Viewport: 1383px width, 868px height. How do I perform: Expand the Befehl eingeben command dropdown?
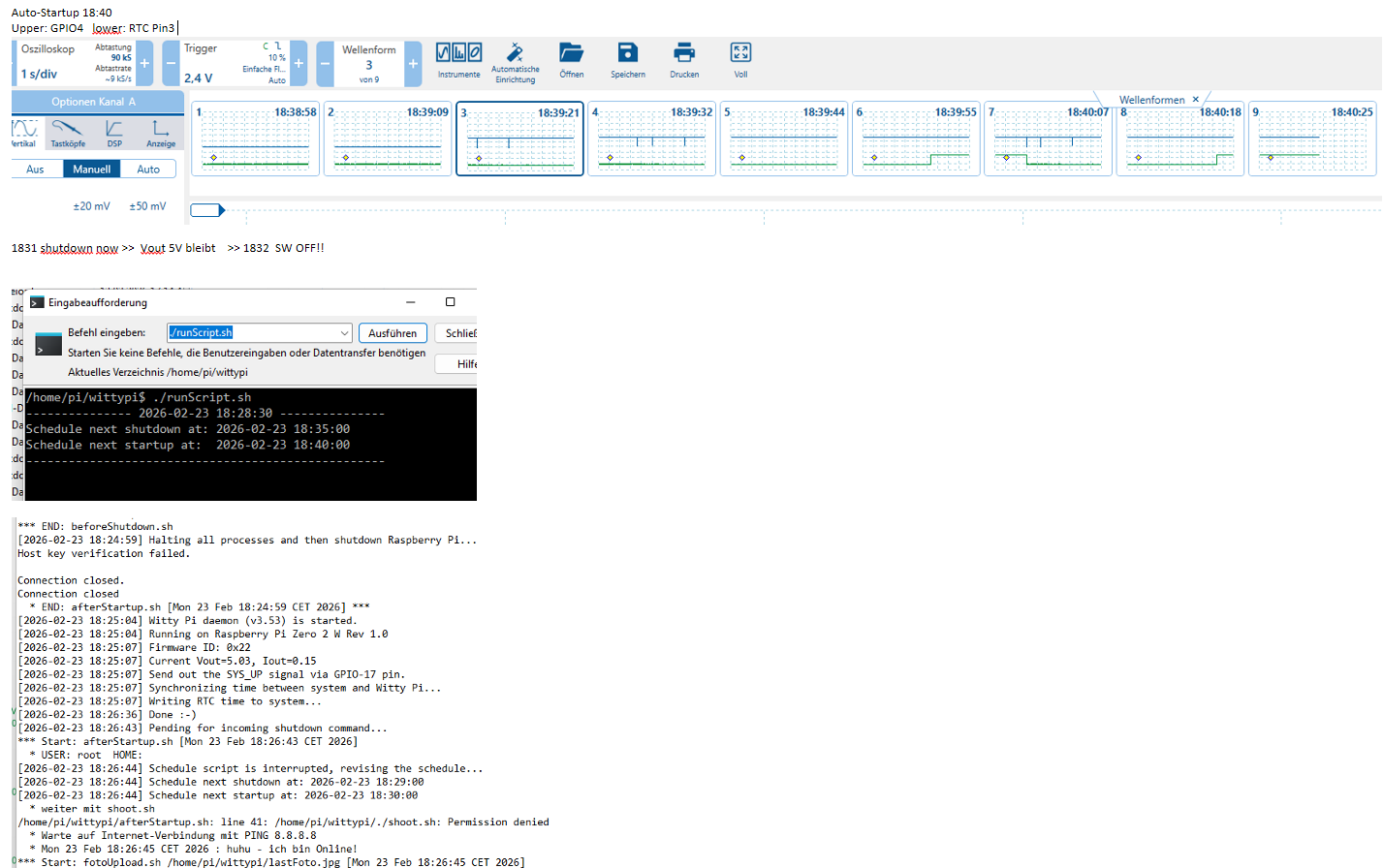click(x=344, y=333)
